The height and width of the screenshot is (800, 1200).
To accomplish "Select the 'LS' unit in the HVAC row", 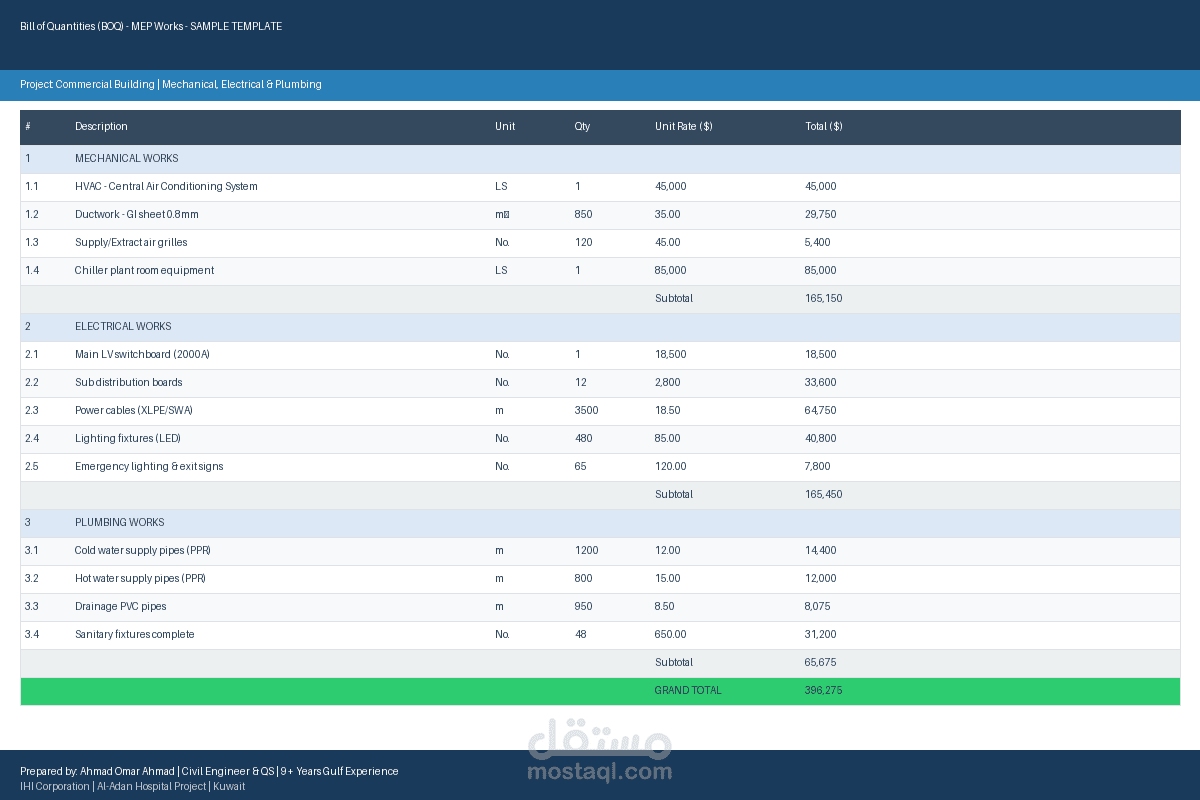I will coord(501,187).
